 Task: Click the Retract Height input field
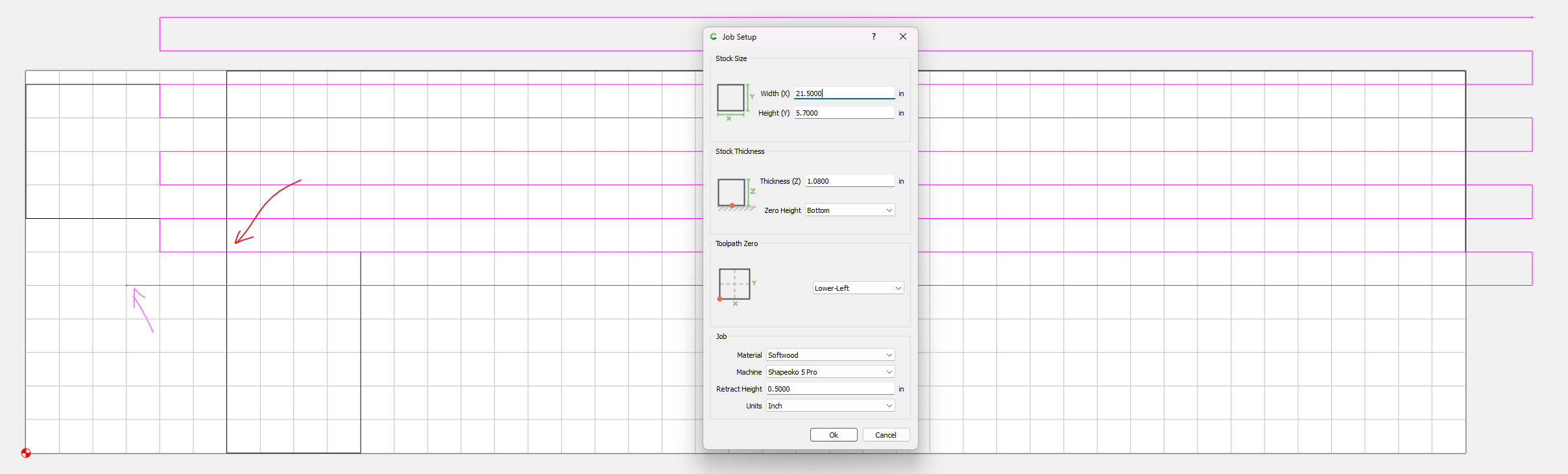click(x=830, y=389)
